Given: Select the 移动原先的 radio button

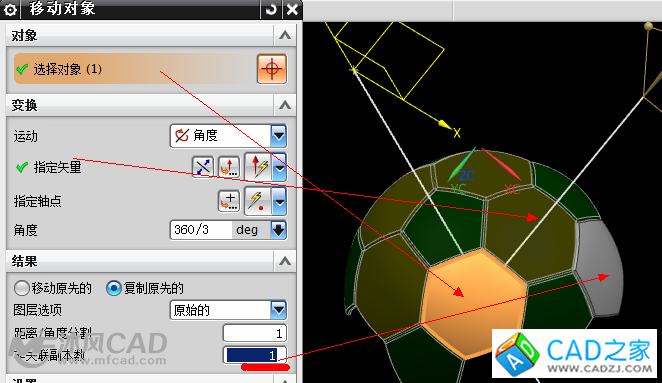Looking at the screenshot, I should click(x=22, y=288).
